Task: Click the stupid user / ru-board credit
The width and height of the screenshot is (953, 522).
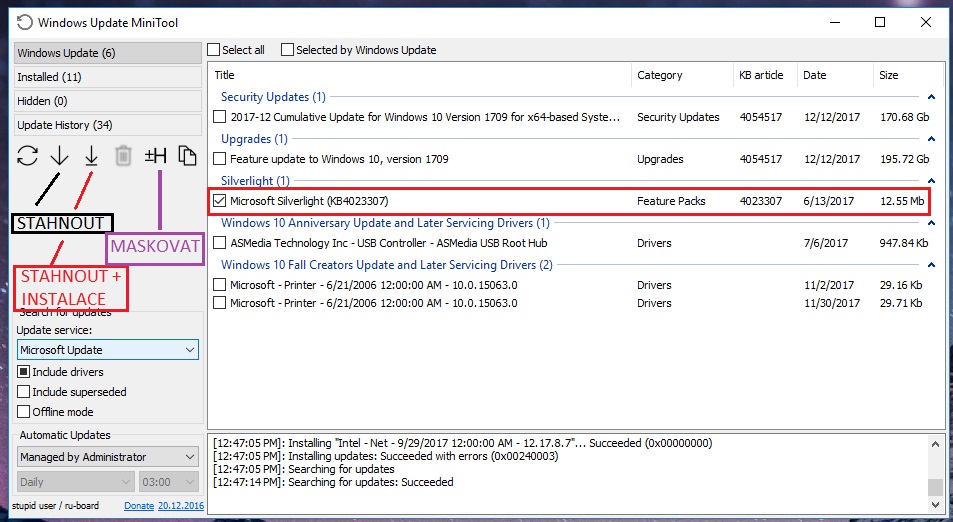Action: [x=55, y=506]
